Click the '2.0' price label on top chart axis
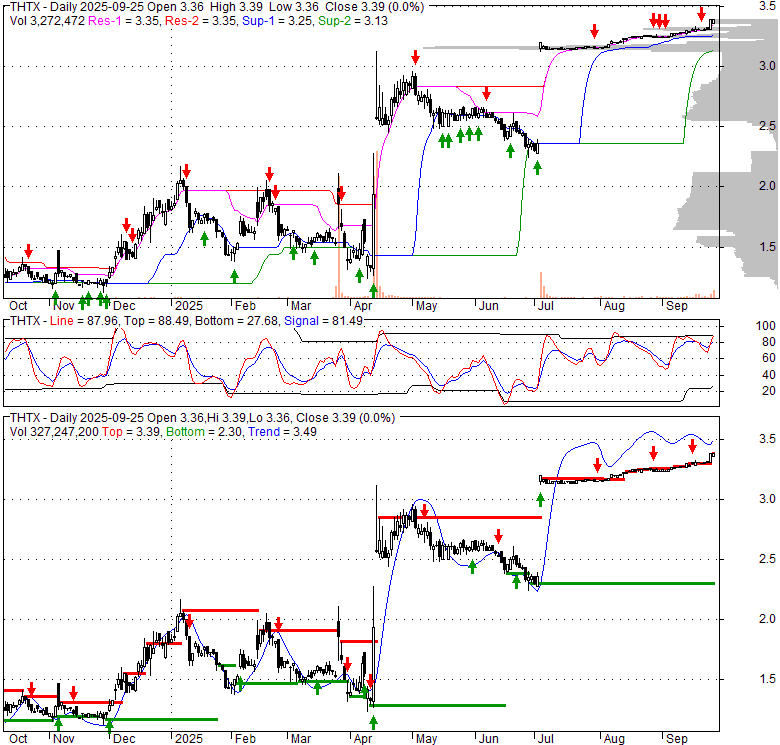The width and height of the screenshot is (780, 745). (767, 186)
